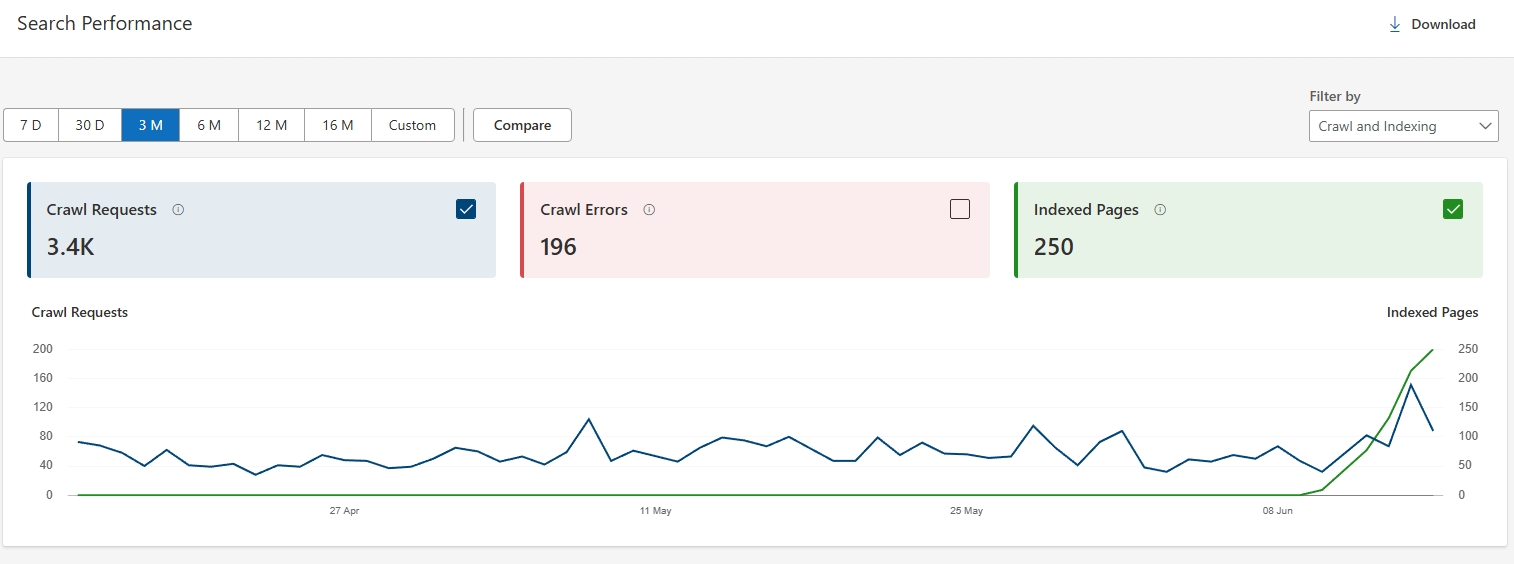Click the 11 May date on chart axis
The image size is (1514, 564).
coord(655,511)
